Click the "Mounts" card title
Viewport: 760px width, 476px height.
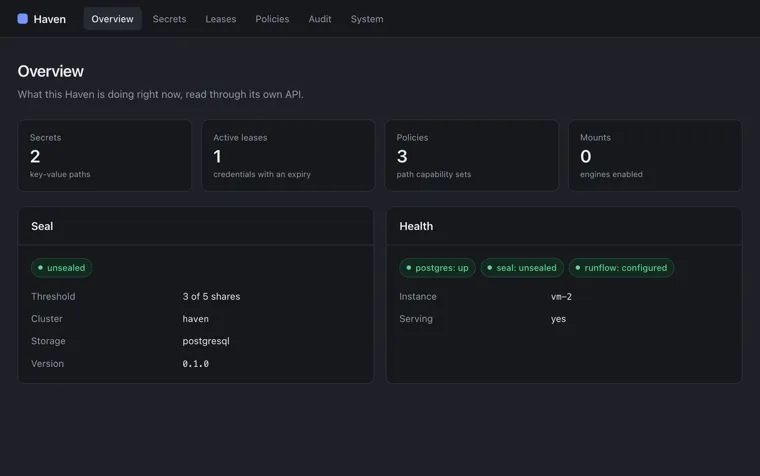pos(595,138)
